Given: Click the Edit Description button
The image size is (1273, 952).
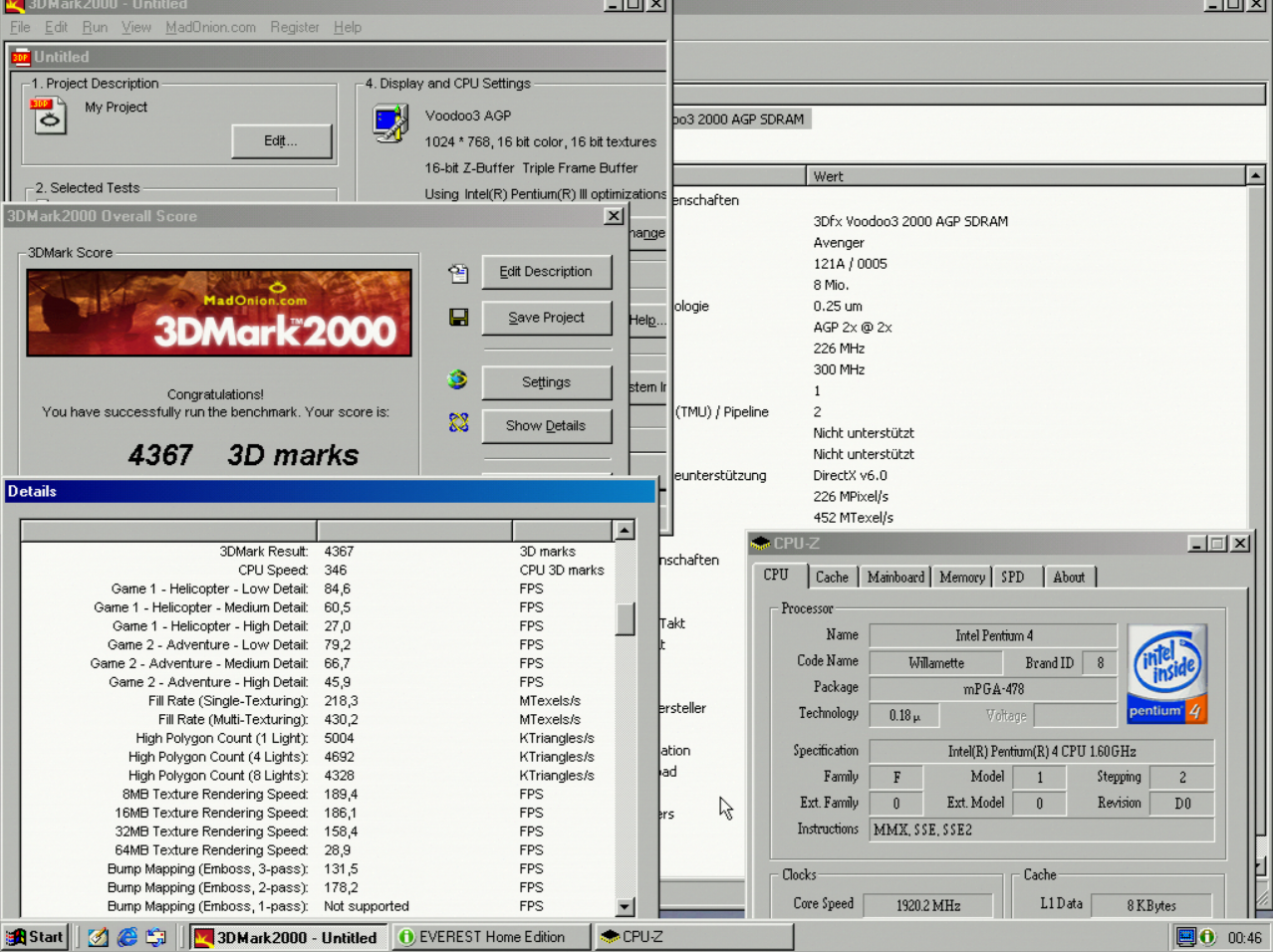Looking at the screenshot, I should coord(546,272).
